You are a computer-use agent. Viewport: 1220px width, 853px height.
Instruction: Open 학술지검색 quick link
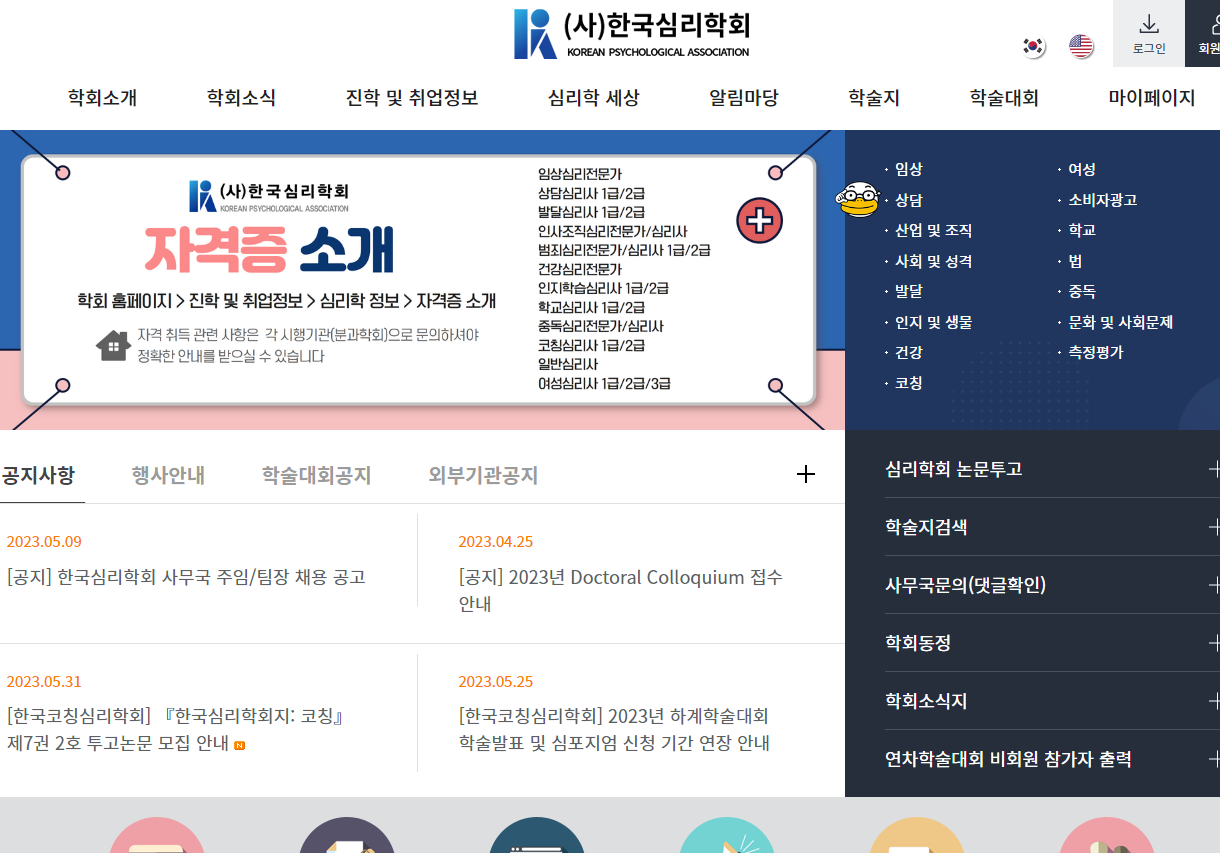926,527
